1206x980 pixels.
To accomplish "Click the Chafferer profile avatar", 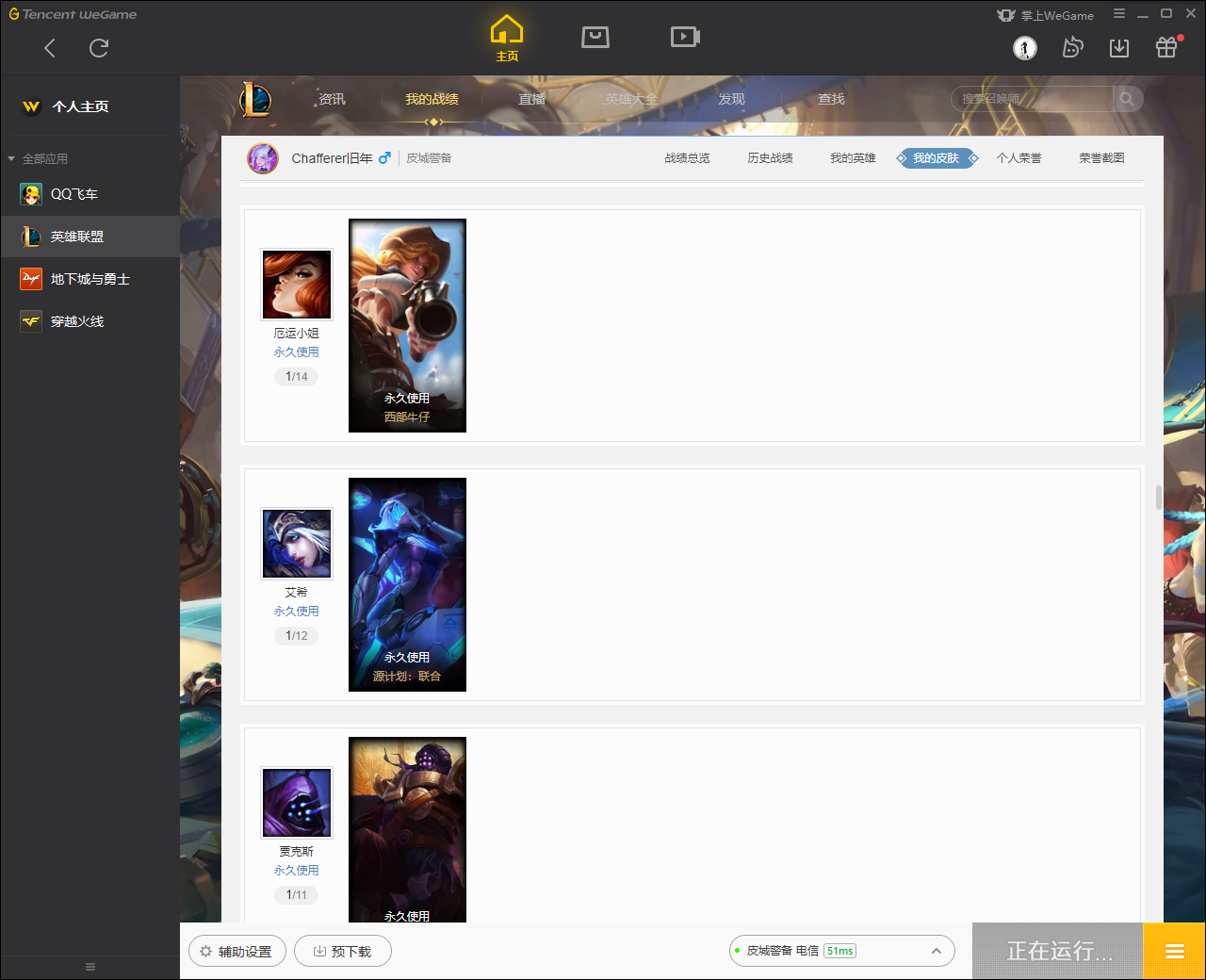I will 263,158.
